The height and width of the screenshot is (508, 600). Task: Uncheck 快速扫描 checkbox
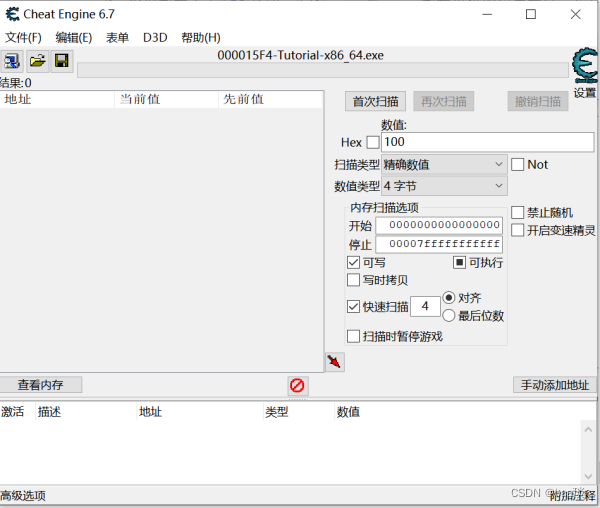coord(353,306)
